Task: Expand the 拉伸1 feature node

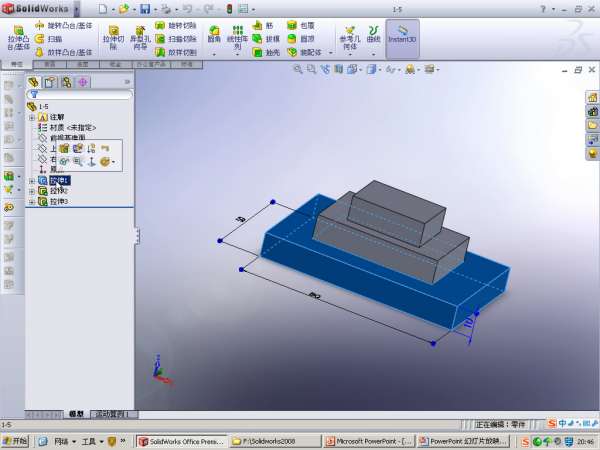Action: pyautogui.click(x=32, y=181)
